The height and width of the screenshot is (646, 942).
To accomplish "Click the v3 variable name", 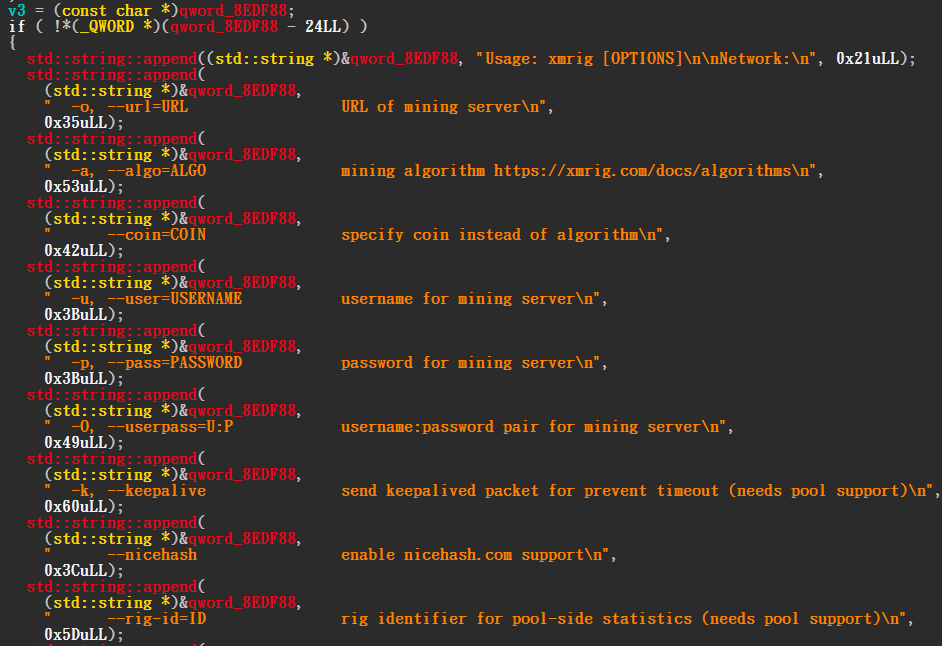I will click(17, 11).
